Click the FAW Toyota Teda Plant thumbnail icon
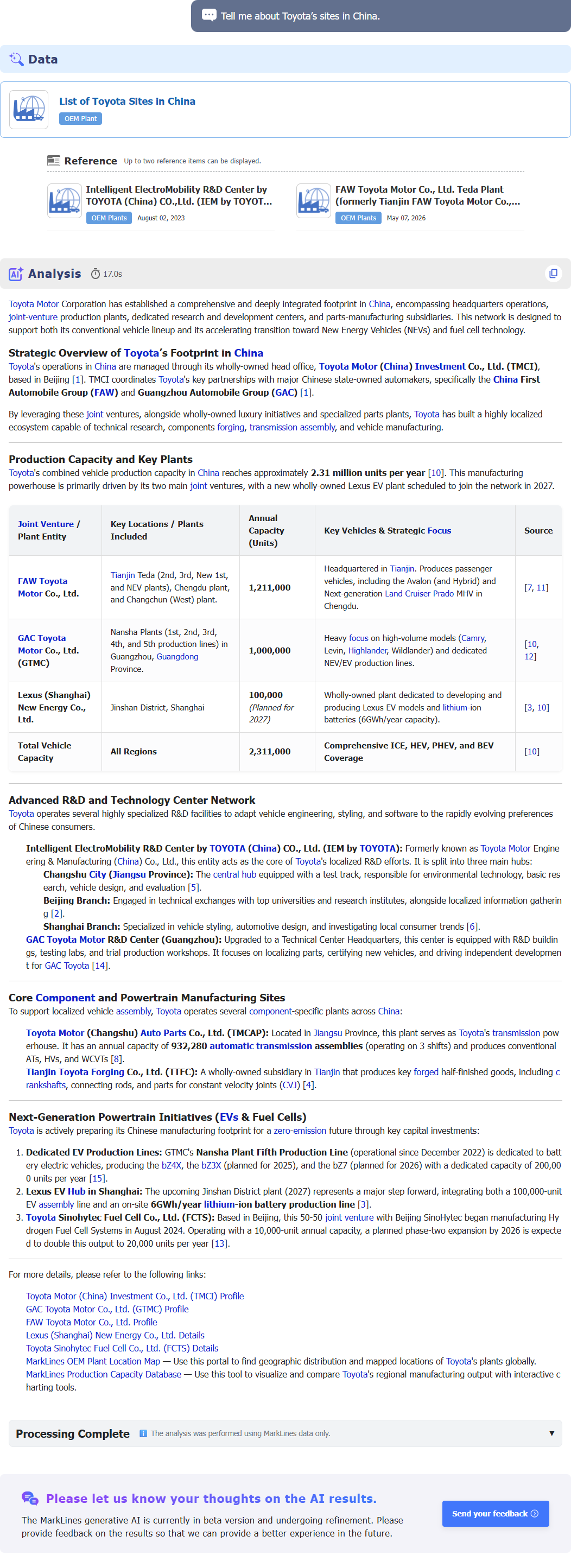 [x=314, y=201]
